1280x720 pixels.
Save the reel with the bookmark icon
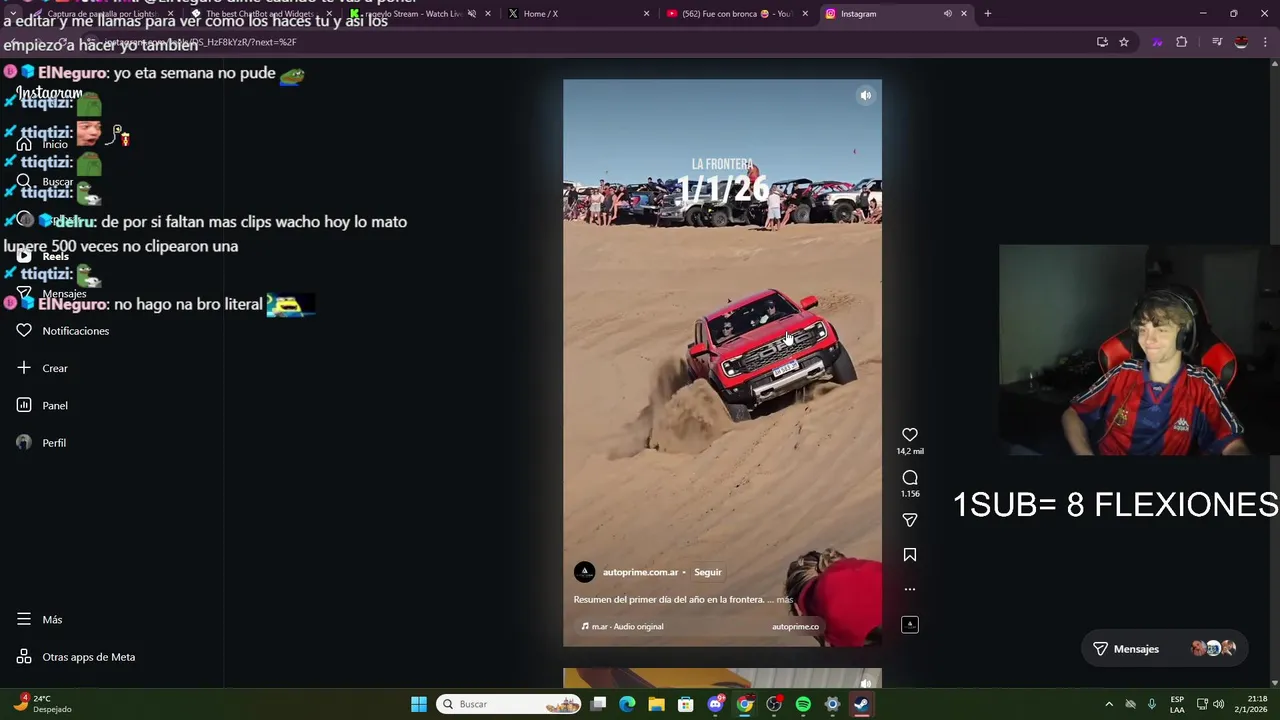click(x=909, y=555)
